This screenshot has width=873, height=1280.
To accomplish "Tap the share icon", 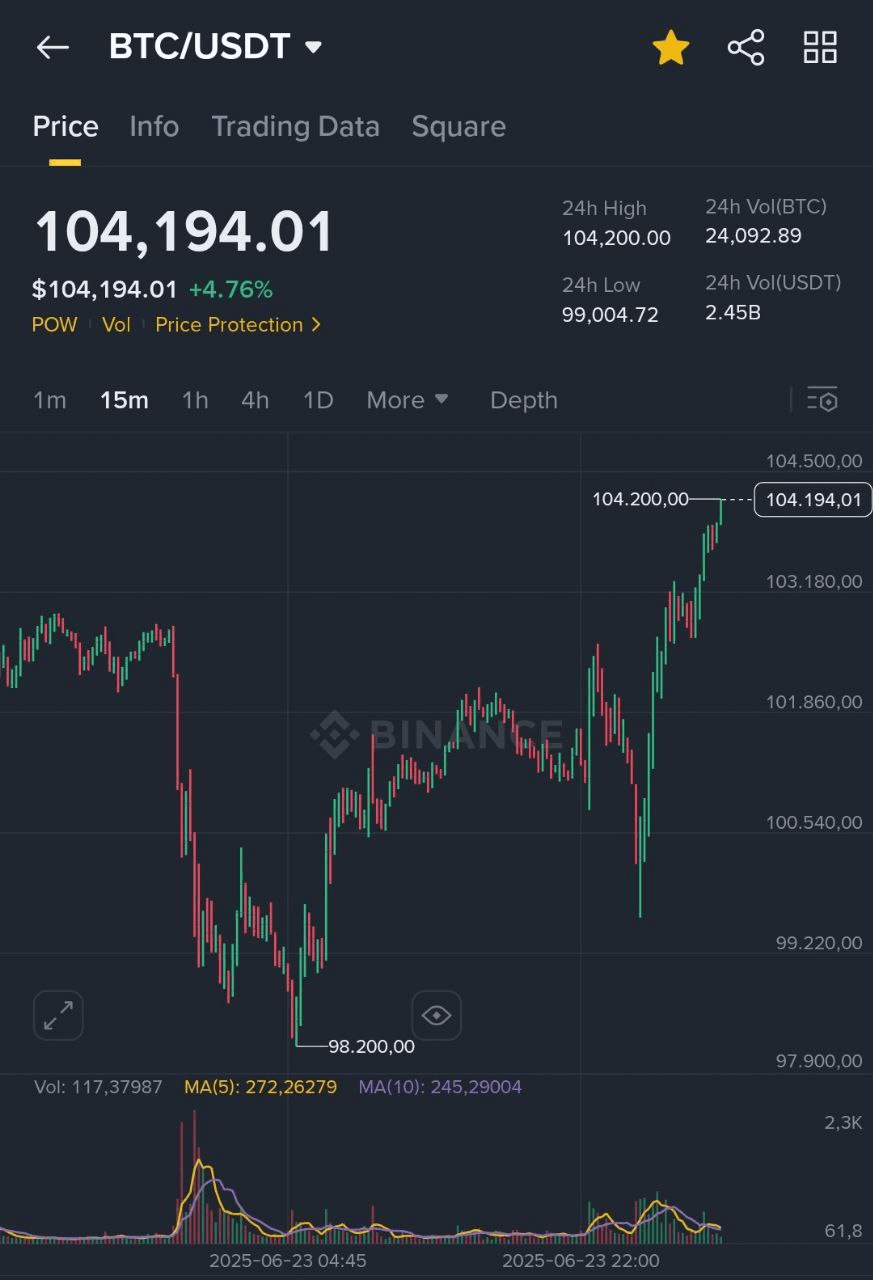I will [746, 47].
